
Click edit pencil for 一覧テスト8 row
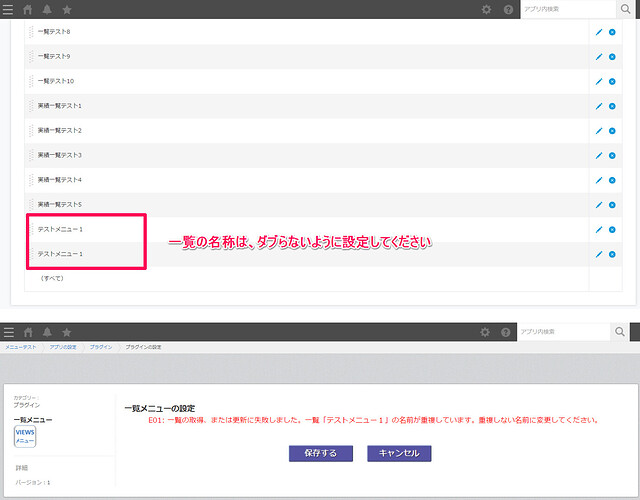(599, 32)
